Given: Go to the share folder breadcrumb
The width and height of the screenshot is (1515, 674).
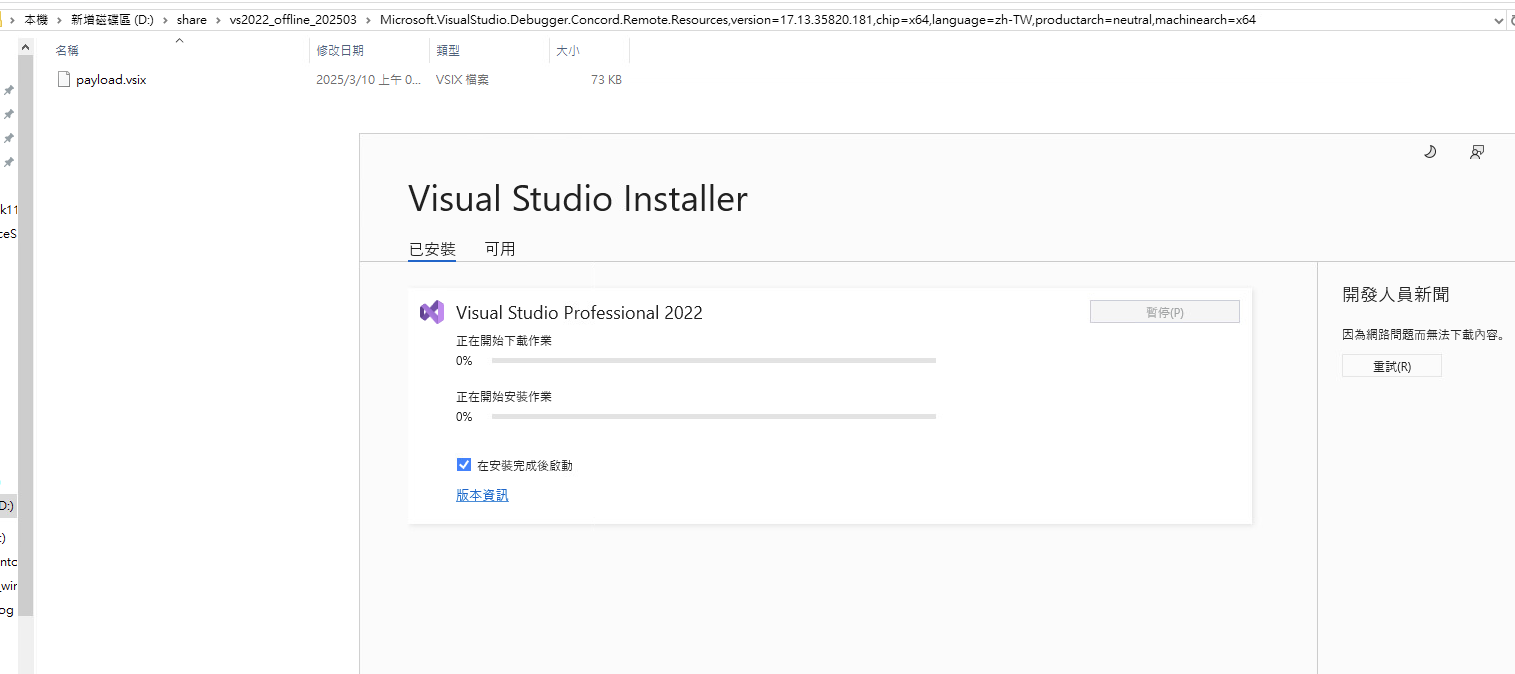Looking at the screenshot, I should pos(192,20).
